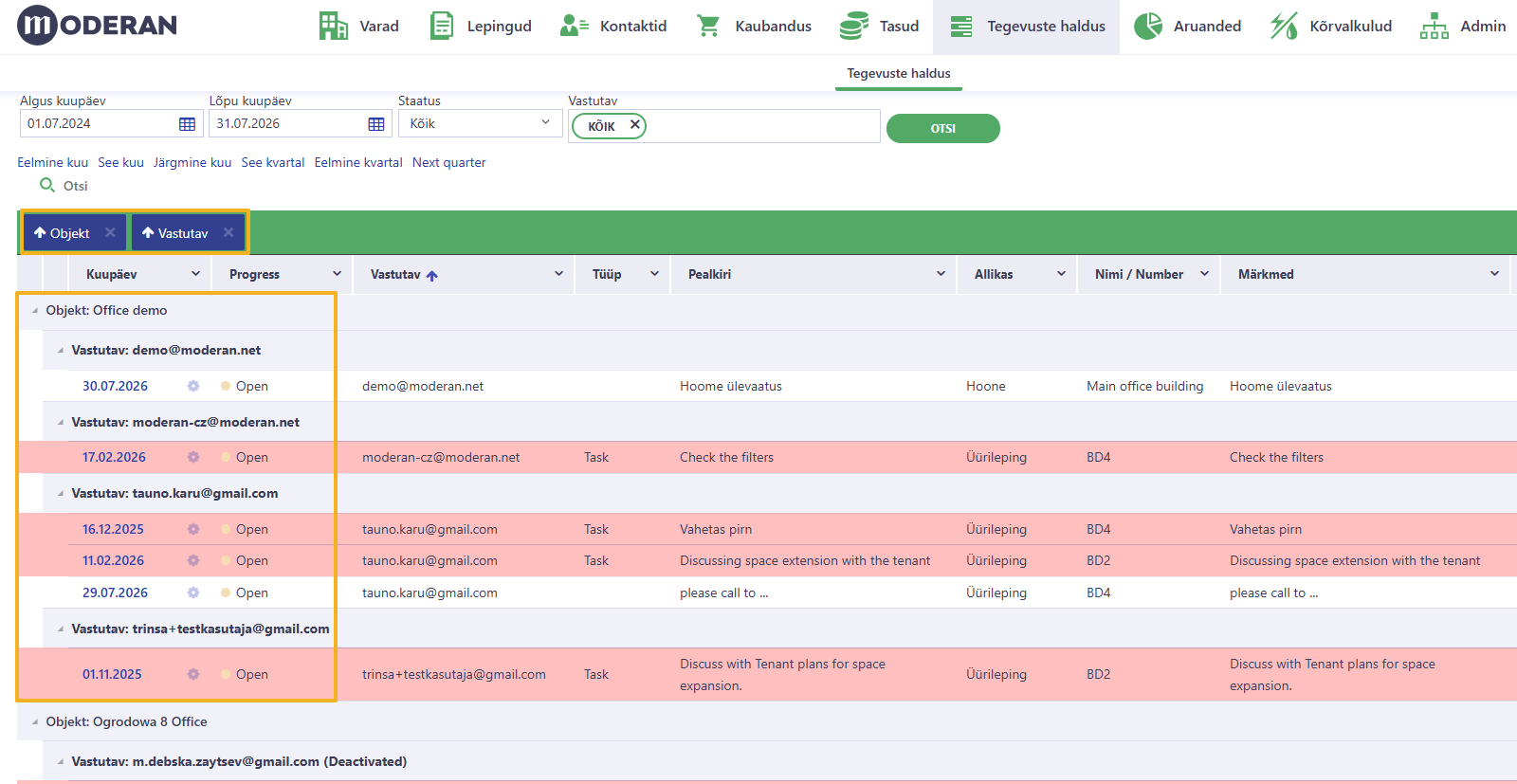The height and width of the screenshot is (784, 1517).
Task: Open the Kaubandus shopping cart section
Action: point(755,27)
